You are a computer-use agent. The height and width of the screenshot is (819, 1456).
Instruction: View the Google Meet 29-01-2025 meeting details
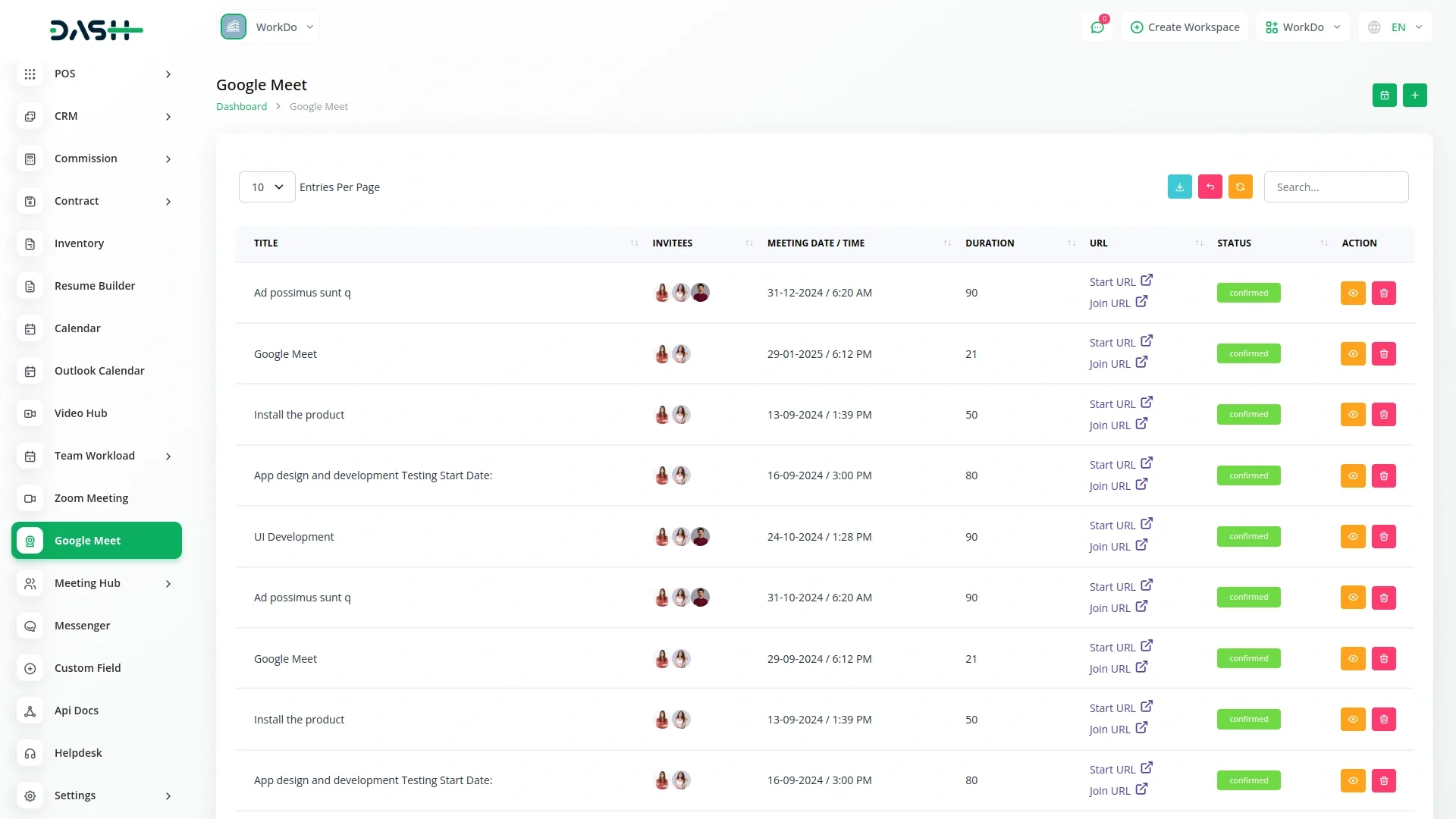(1352, 354)
